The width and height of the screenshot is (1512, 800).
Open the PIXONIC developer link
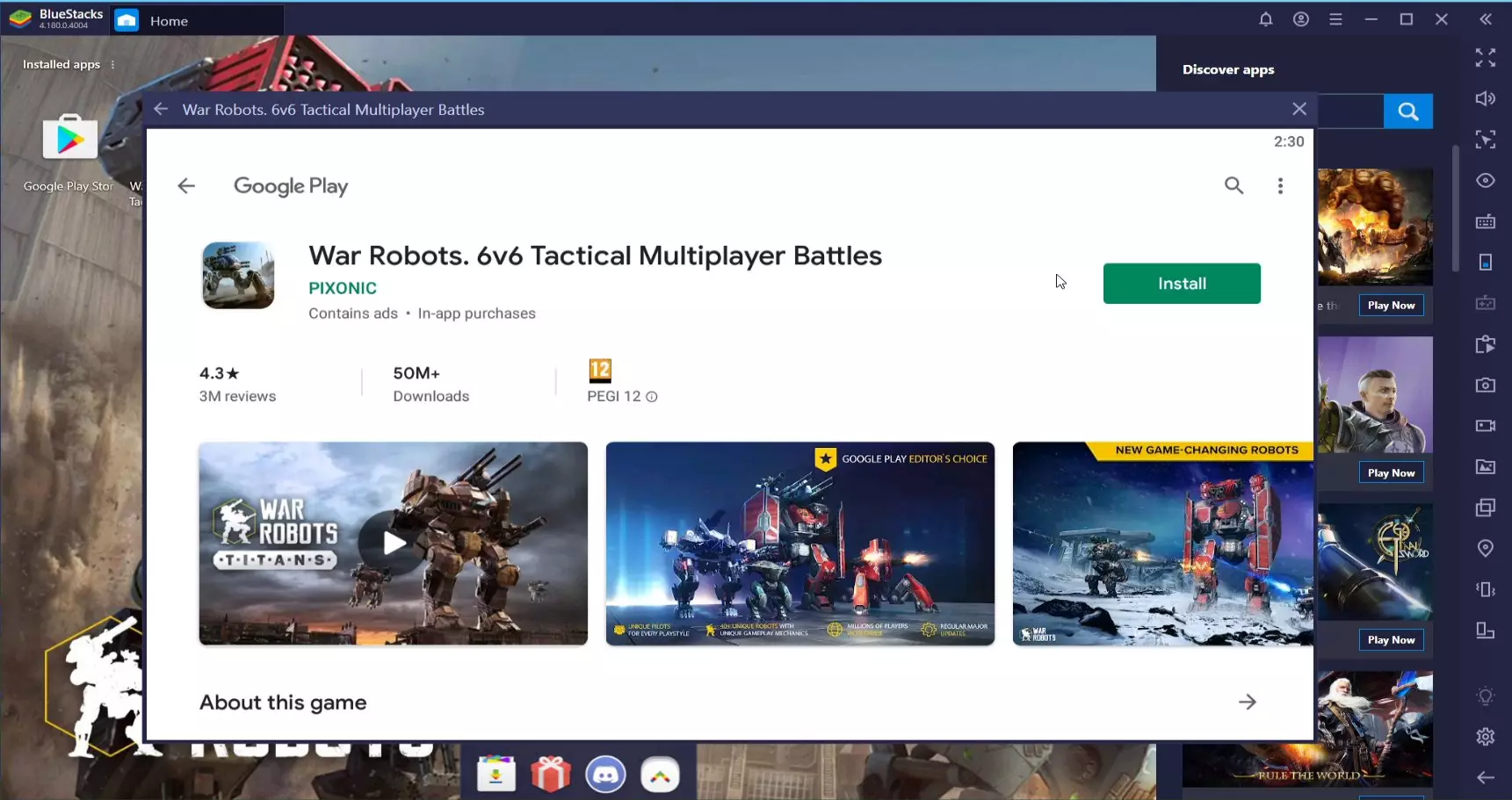click(x=343, y=288)
